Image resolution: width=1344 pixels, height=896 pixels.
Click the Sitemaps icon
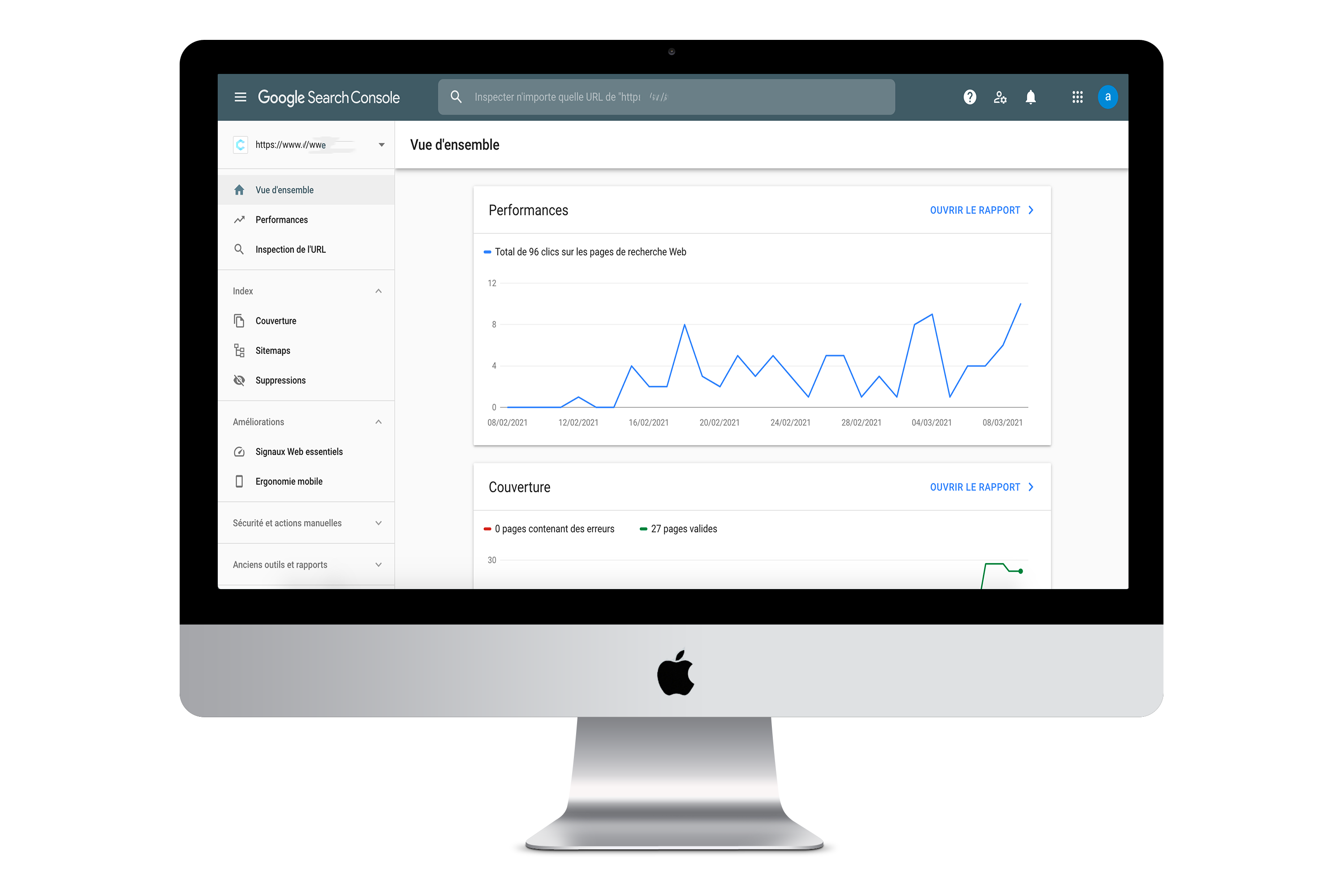pos(240,350)
